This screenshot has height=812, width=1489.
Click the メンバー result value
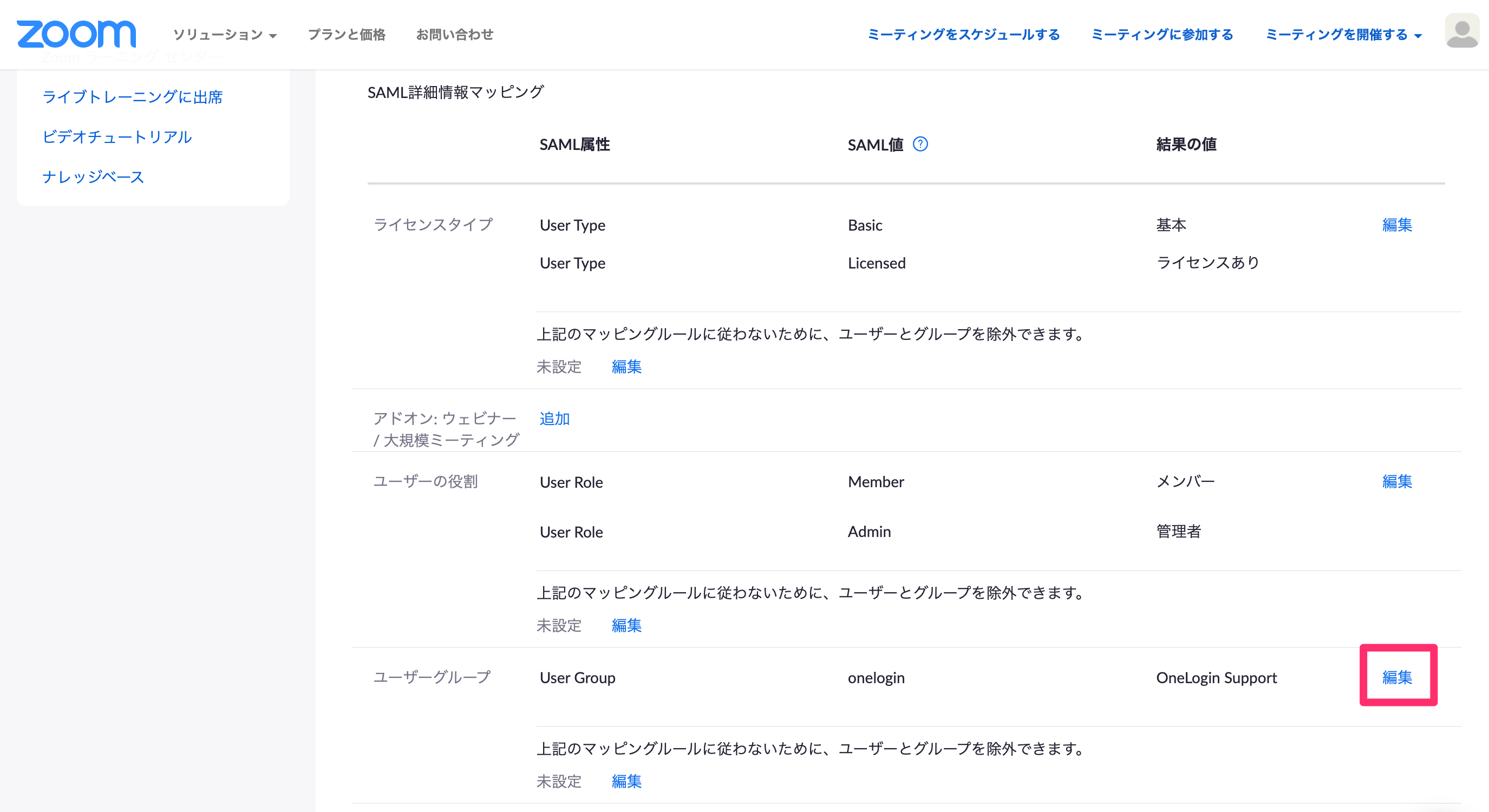point(1186,481)
